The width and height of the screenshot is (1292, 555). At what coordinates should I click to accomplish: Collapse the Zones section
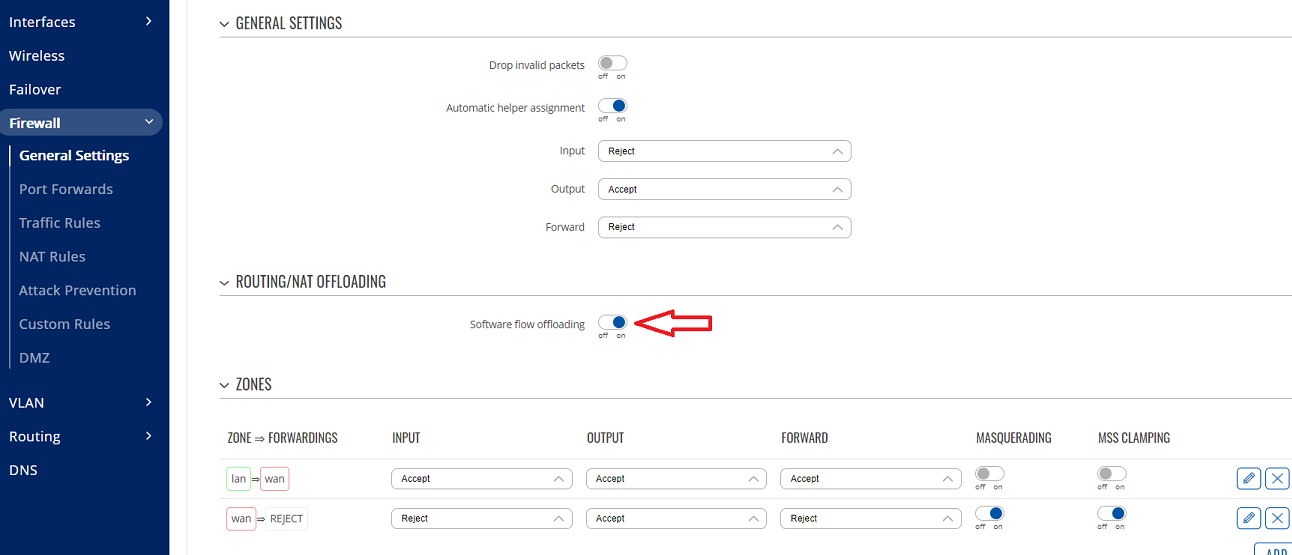pos(224,385)
